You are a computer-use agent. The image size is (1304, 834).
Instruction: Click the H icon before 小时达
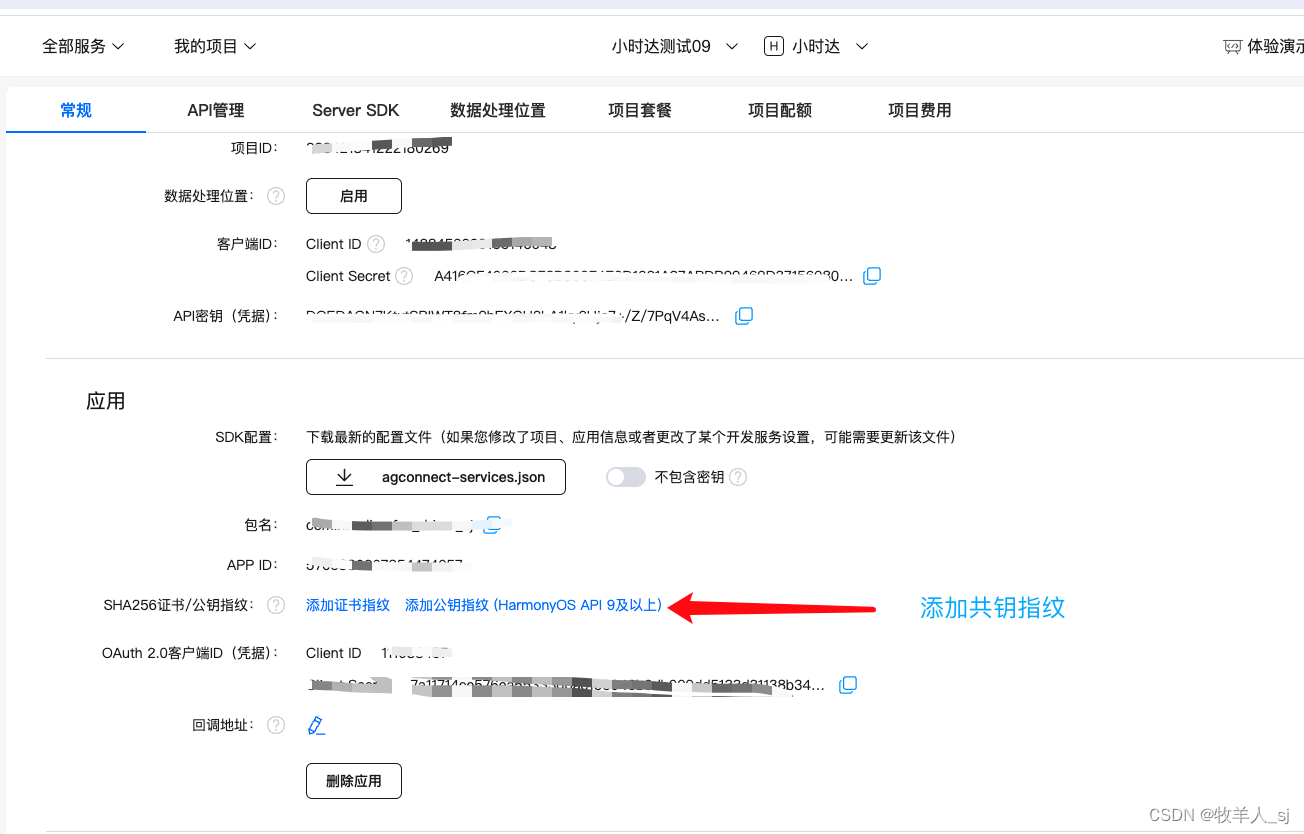point(773,46)
